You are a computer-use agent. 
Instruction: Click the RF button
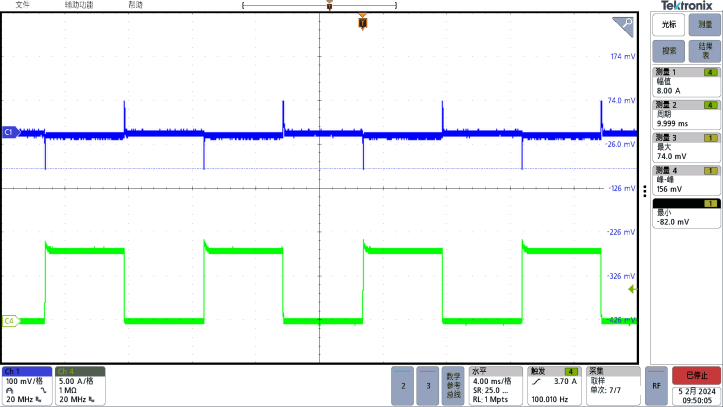pyautogui.click(x=656, y=386)
